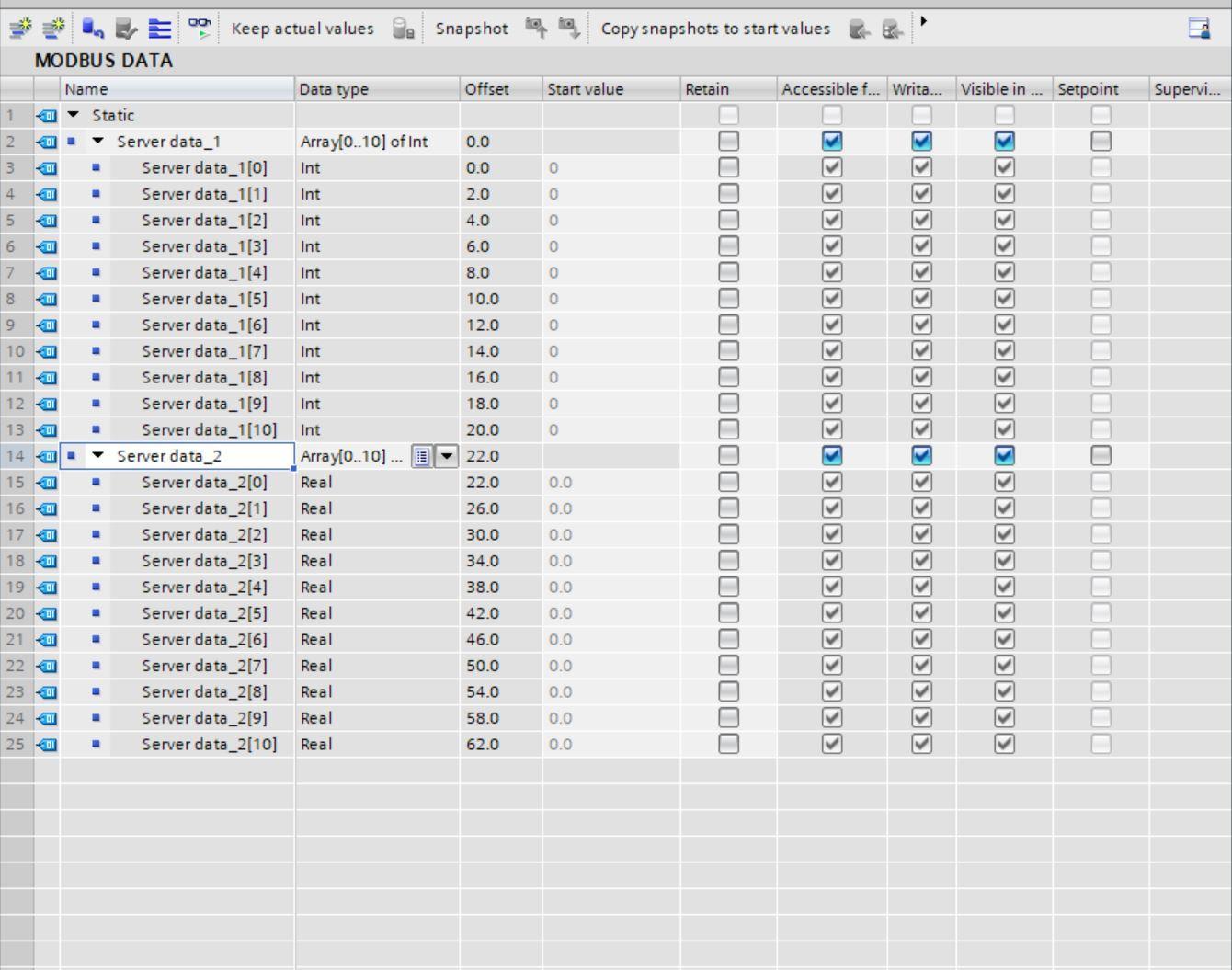This screenshot has width=1232, height=970.
Task: Click the Writable column header
Action: pos(921,89)
